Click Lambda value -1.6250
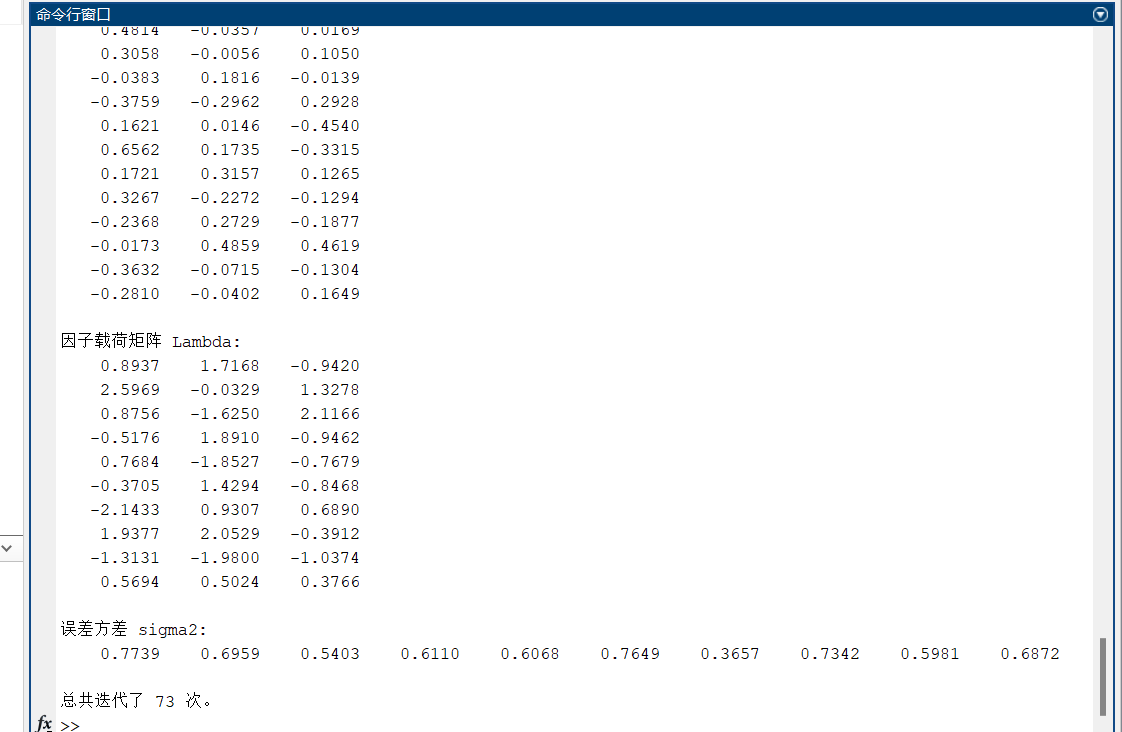This screenshot has width=1122, height=732. pos(225,414)
